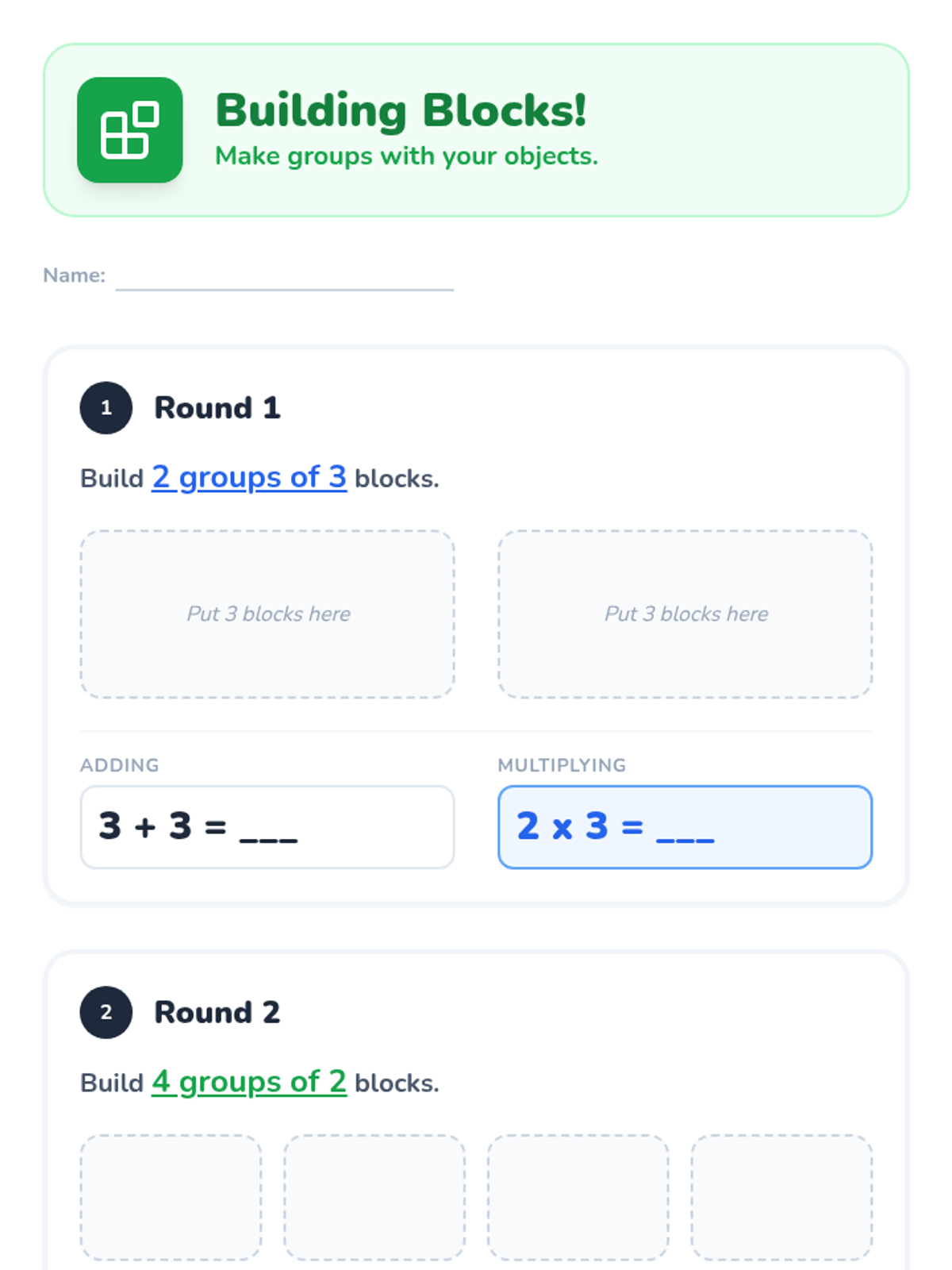
Task: Click the left 'Put 3 blocks here' box
Action: [267, 614]
